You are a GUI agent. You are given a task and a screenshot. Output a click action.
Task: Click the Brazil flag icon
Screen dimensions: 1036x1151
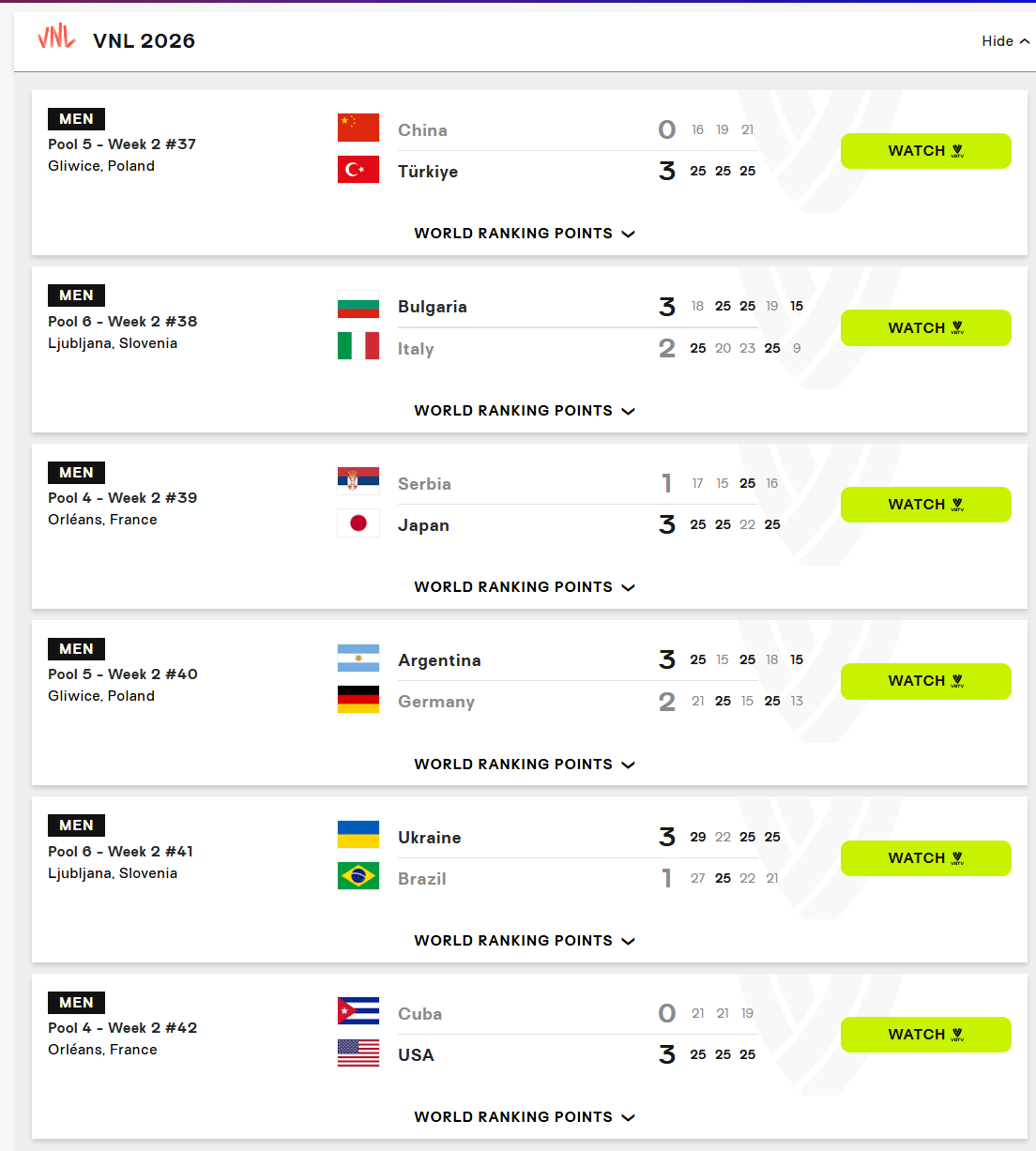(358, 876)
